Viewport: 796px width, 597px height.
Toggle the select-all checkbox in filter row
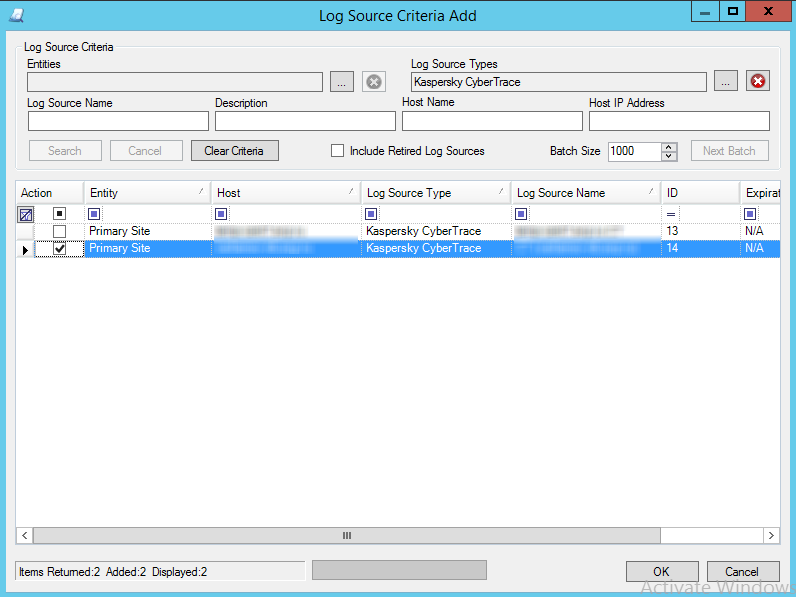(60, 214)
